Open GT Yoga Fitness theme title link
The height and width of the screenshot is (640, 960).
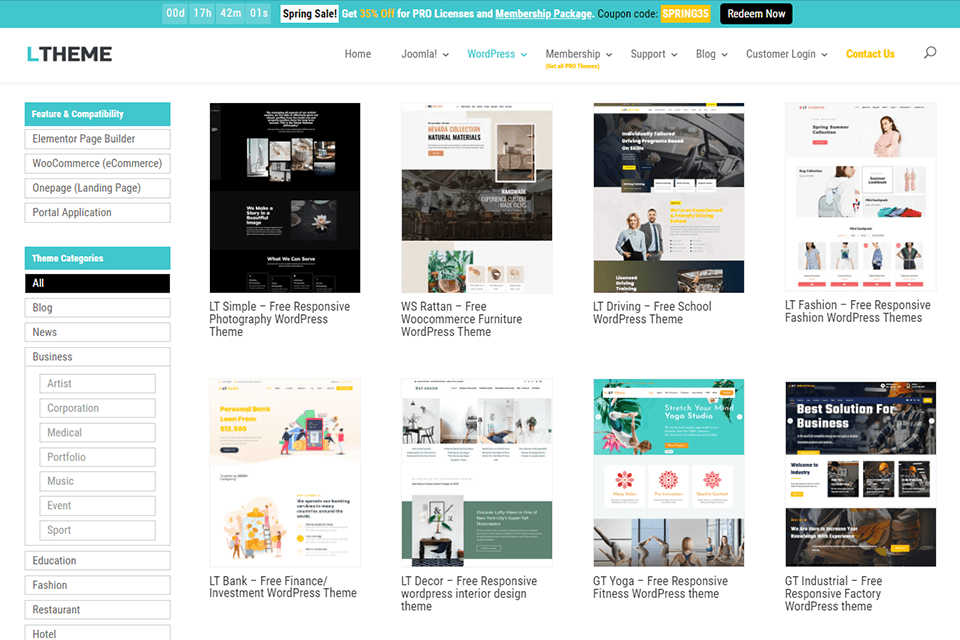pyautogui.click(x=661, y=587)
